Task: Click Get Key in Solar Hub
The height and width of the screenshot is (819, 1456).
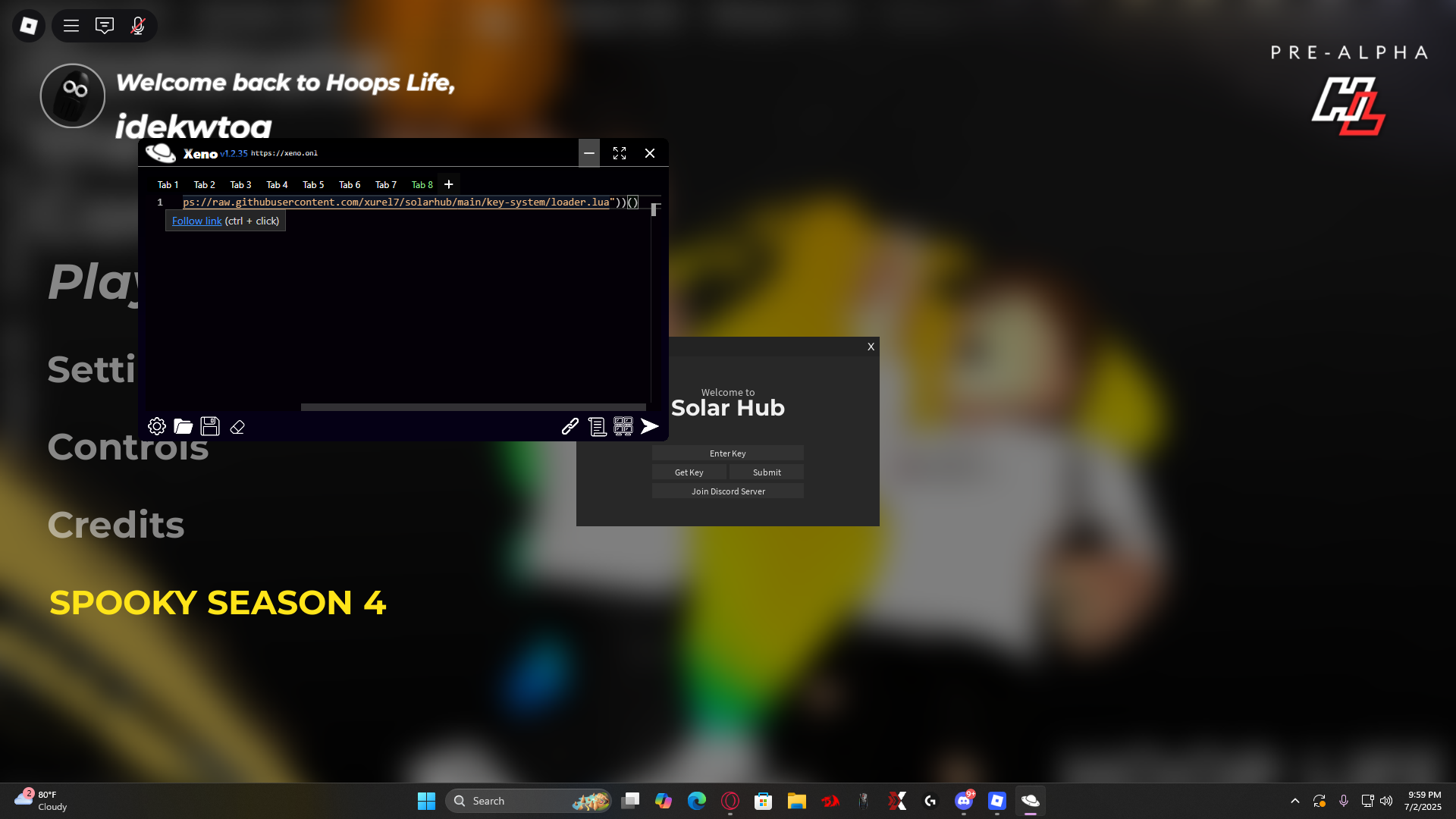Action: pyautogui.click(x=689, y=472)
